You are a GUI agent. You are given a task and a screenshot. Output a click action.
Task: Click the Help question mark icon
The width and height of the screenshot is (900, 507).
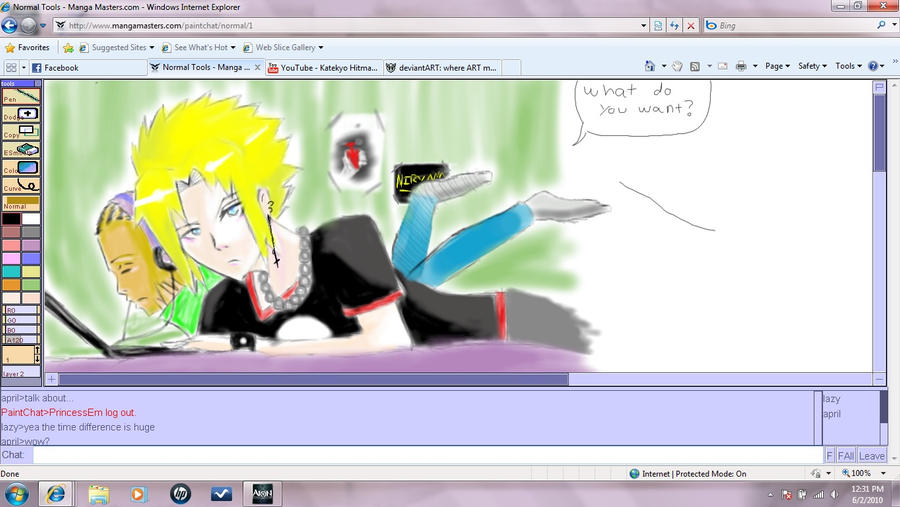[x=873, y=66]
